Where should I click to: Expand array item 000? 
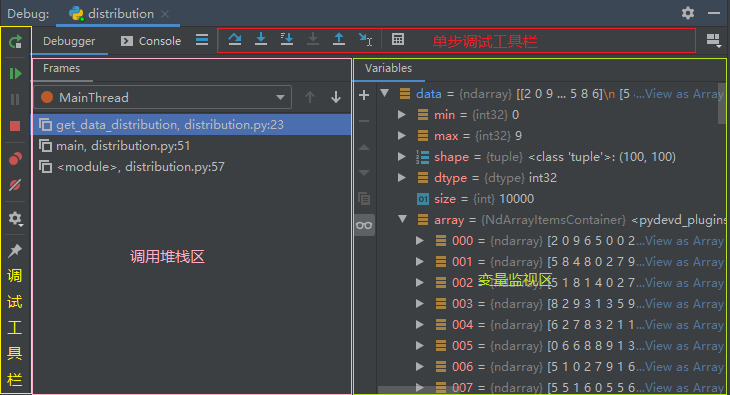(x=419, y=240)
